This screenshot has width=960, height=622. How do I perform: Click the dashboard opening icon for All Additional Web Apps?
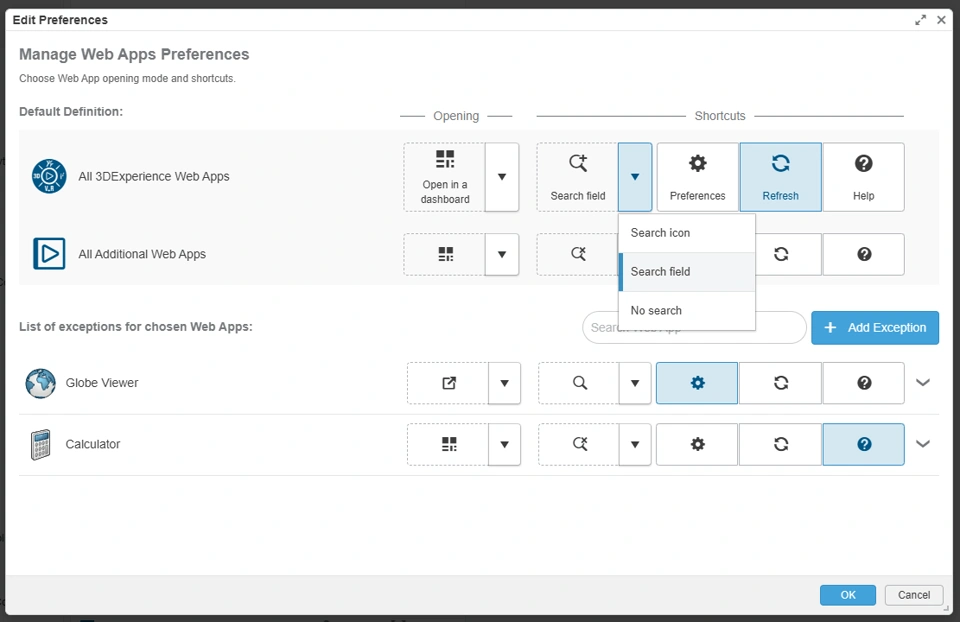click(446, 254)
